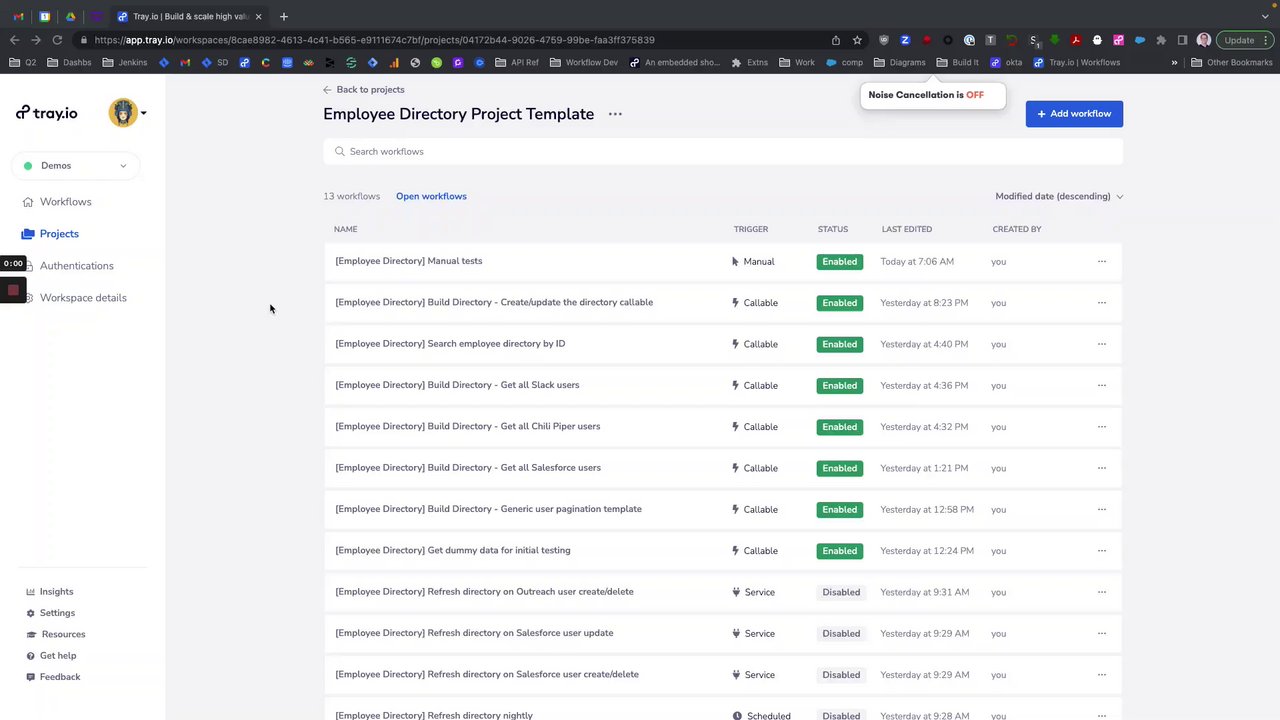
Task: Open Get dummy data for initial testing workflow
Action: 453,550
